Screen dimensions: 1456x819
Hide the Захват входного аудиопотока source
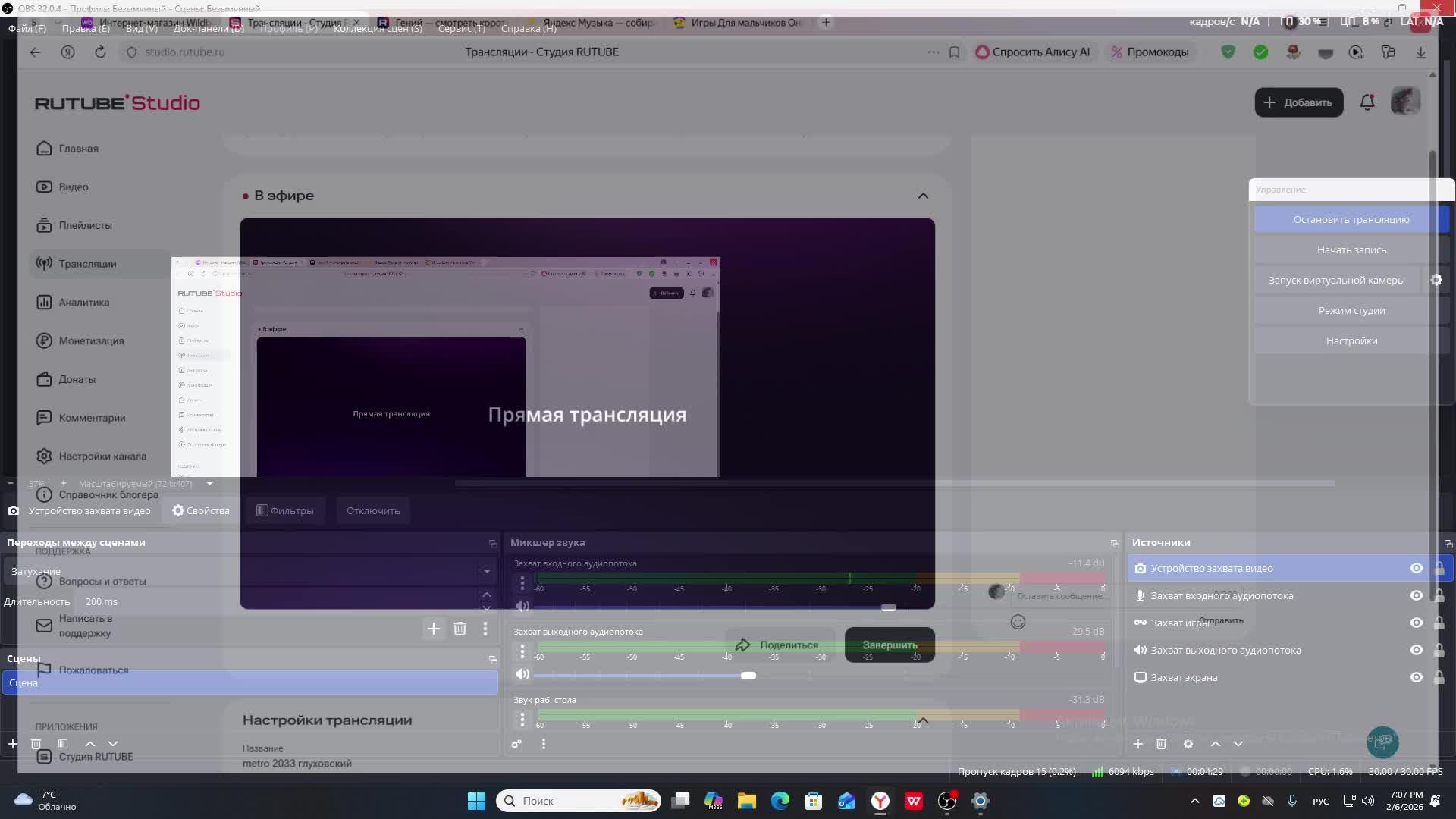click(x=1416, y=595)
